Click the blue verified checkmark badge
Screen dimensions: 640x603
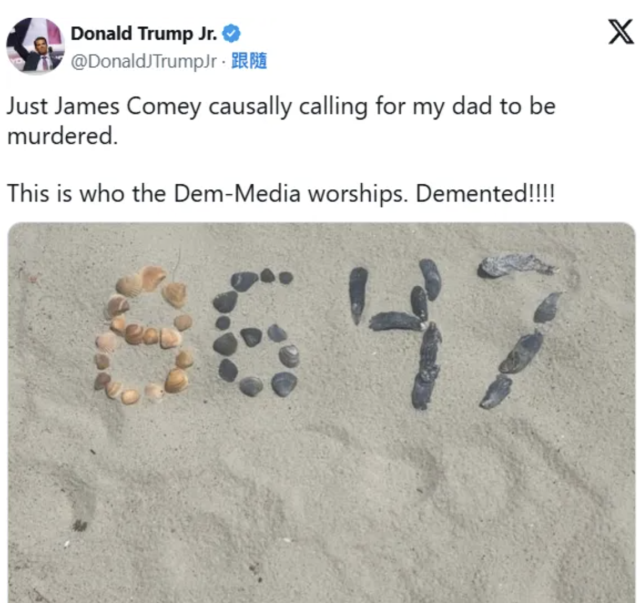(x=231, y=33)
